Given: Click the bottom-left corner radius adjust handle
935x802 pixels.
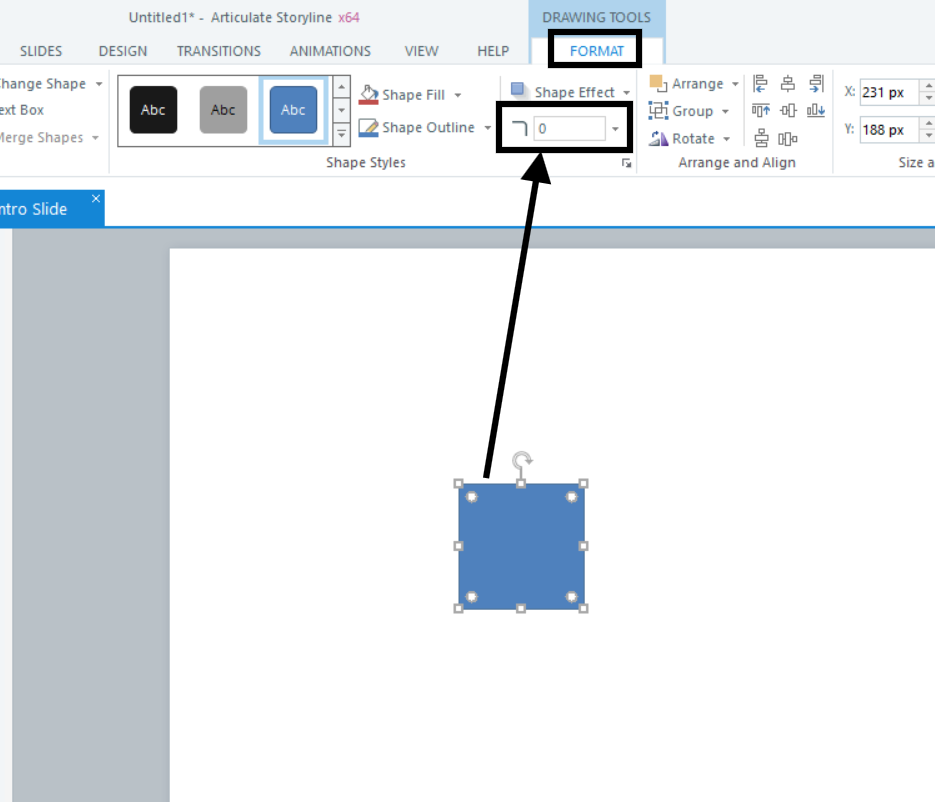Looking at the screenshot, I should coord(471,596).
